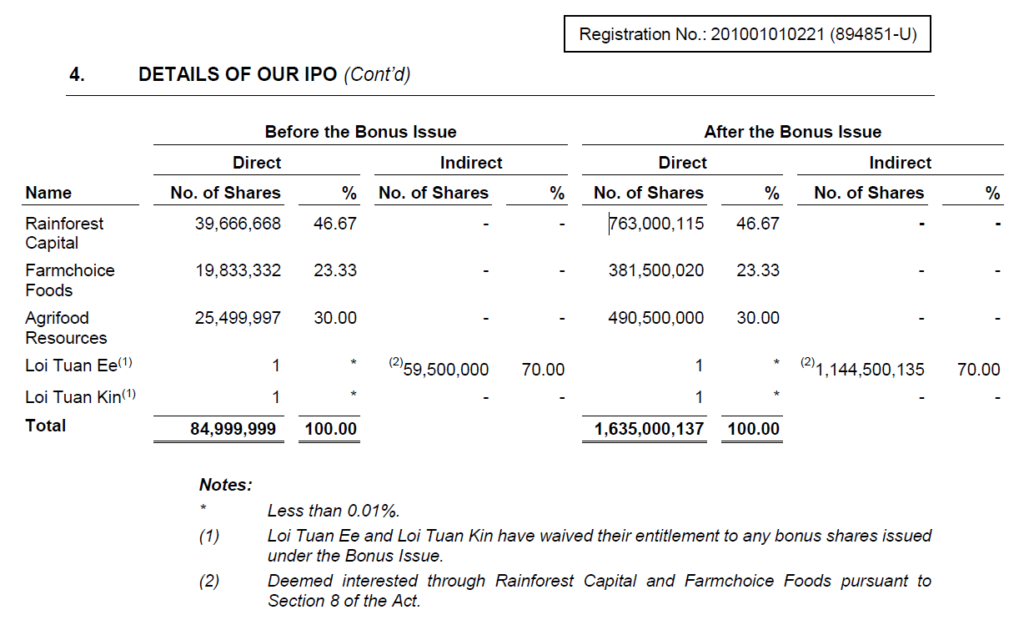Click the Rainforest Capital row name
The height and width of the screenshot is (620, 1024).
tap(64, 233)
